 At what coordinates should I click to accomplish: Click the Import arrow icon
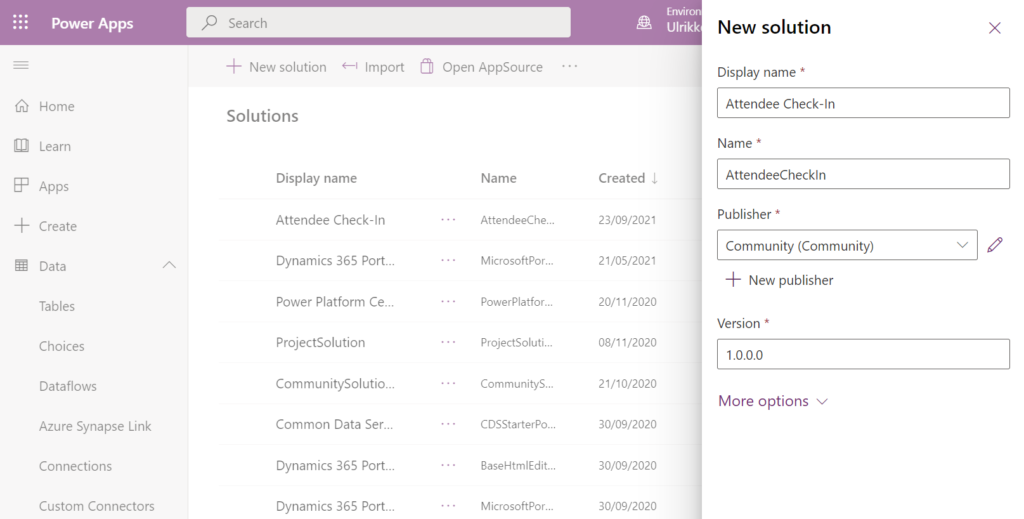click(x=349, y=67)
